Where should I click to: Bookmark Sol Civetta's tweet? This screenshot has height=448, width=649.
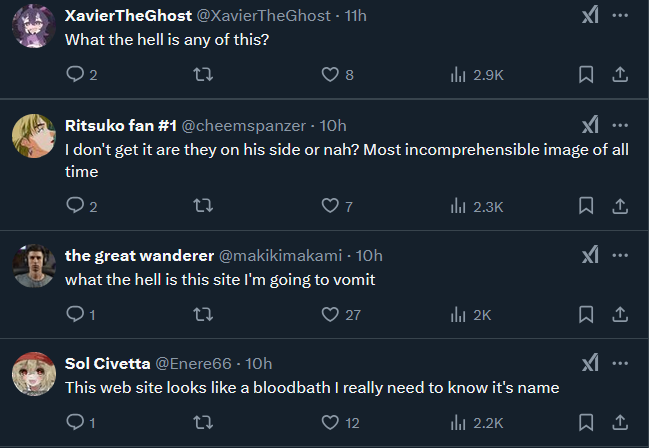click(586, 422)
